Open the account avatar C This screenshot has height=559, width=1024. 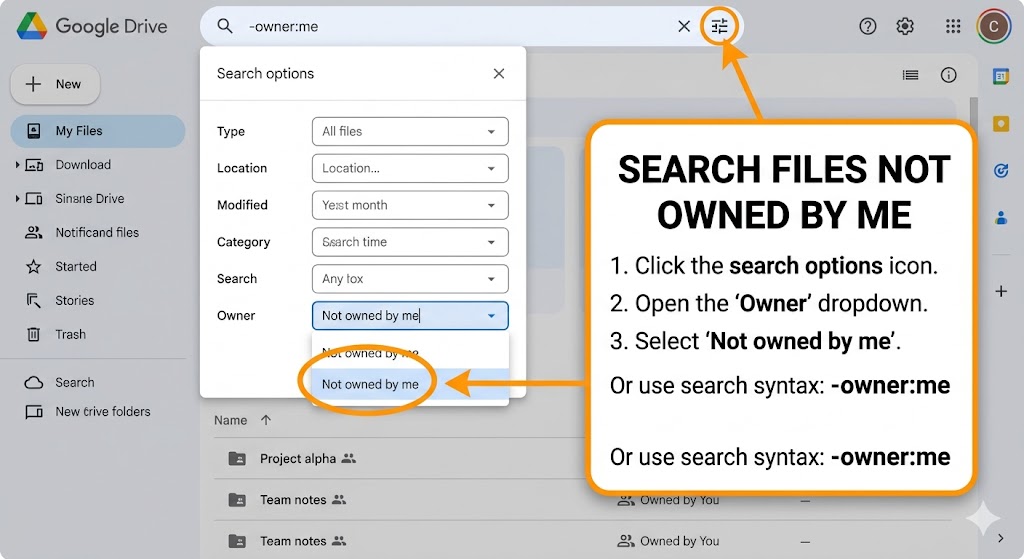click(x=993, y=26)
